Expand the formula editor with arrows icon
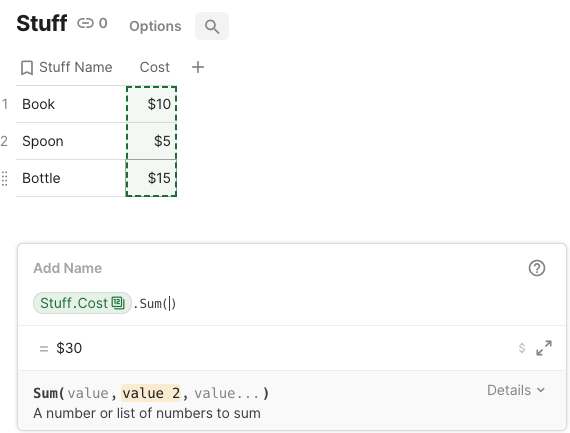The image size is (570, 433). (x=544, y=348)
